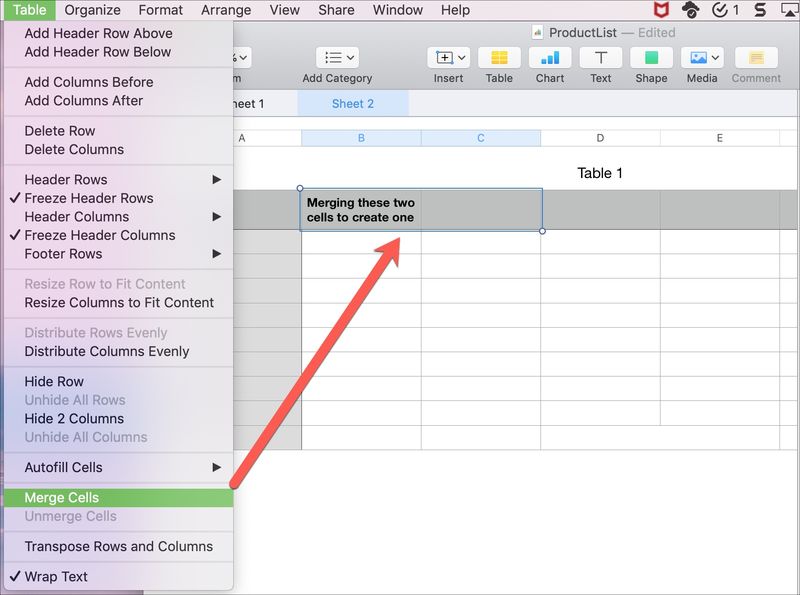Click the Insert toolbar icon
Screen dimensions: 800x595
[x=444, y=58]
